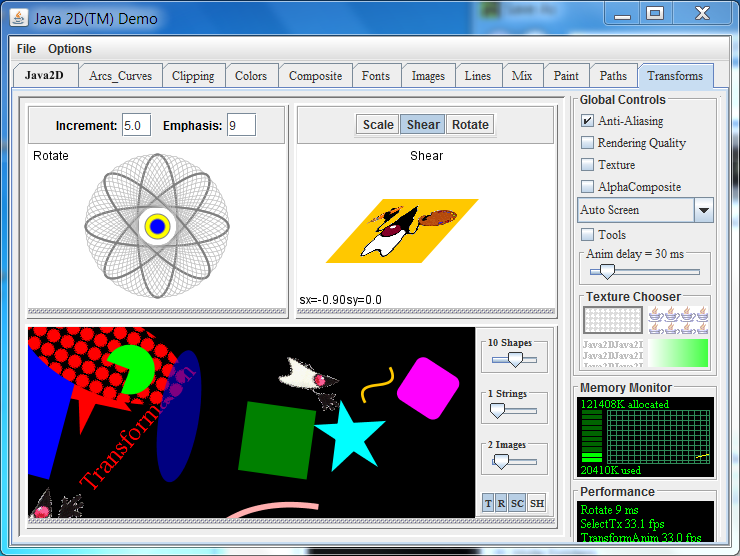Click the Transforms tab

pyautogui.click(x=675, y=76)
